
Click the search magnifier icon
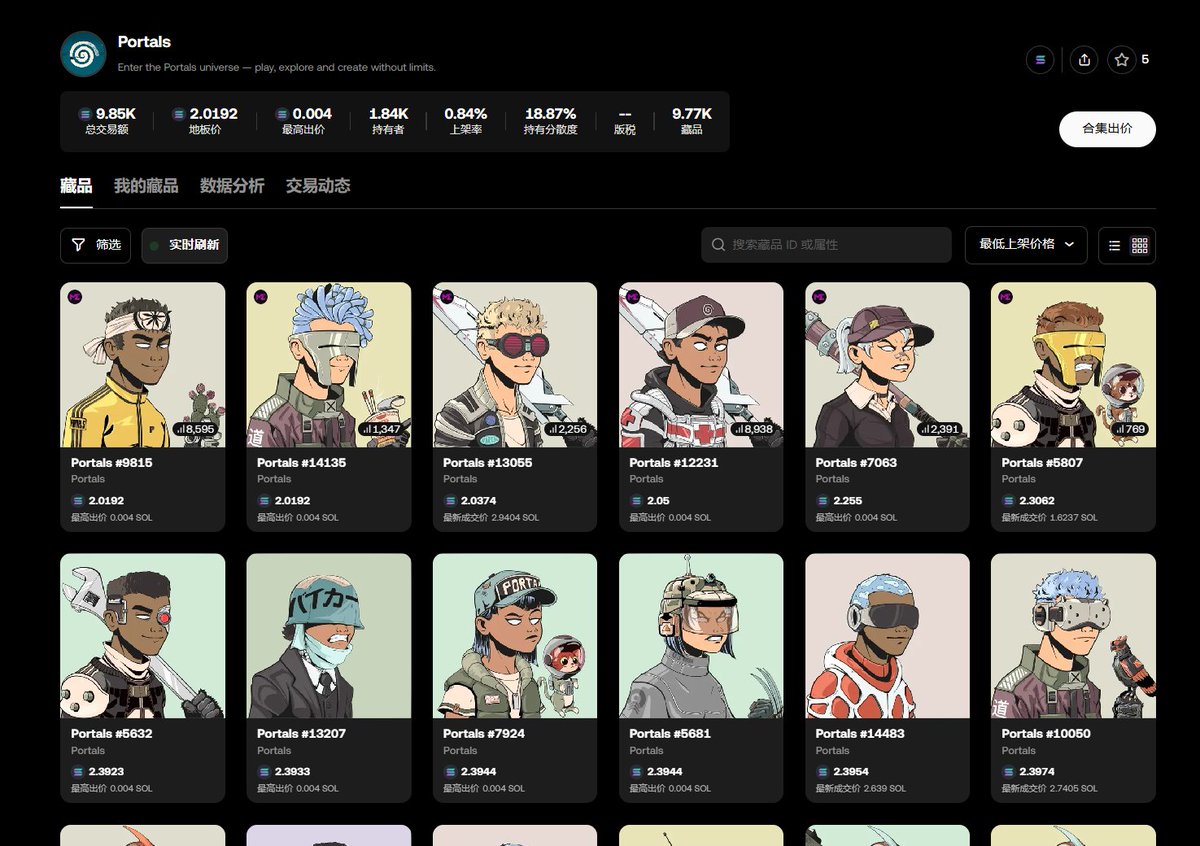(x=718, y=245)
